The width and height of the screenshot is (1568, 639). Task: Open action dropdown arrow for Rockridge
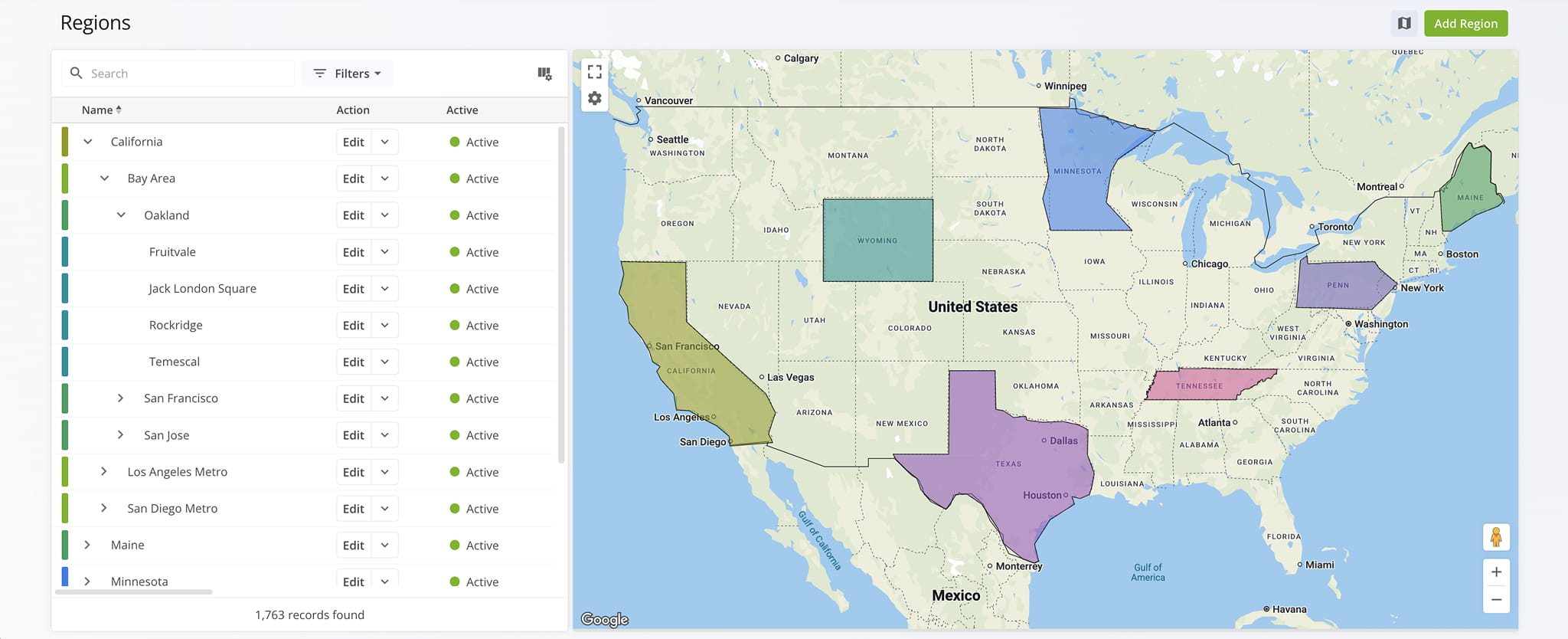(385, 325)
